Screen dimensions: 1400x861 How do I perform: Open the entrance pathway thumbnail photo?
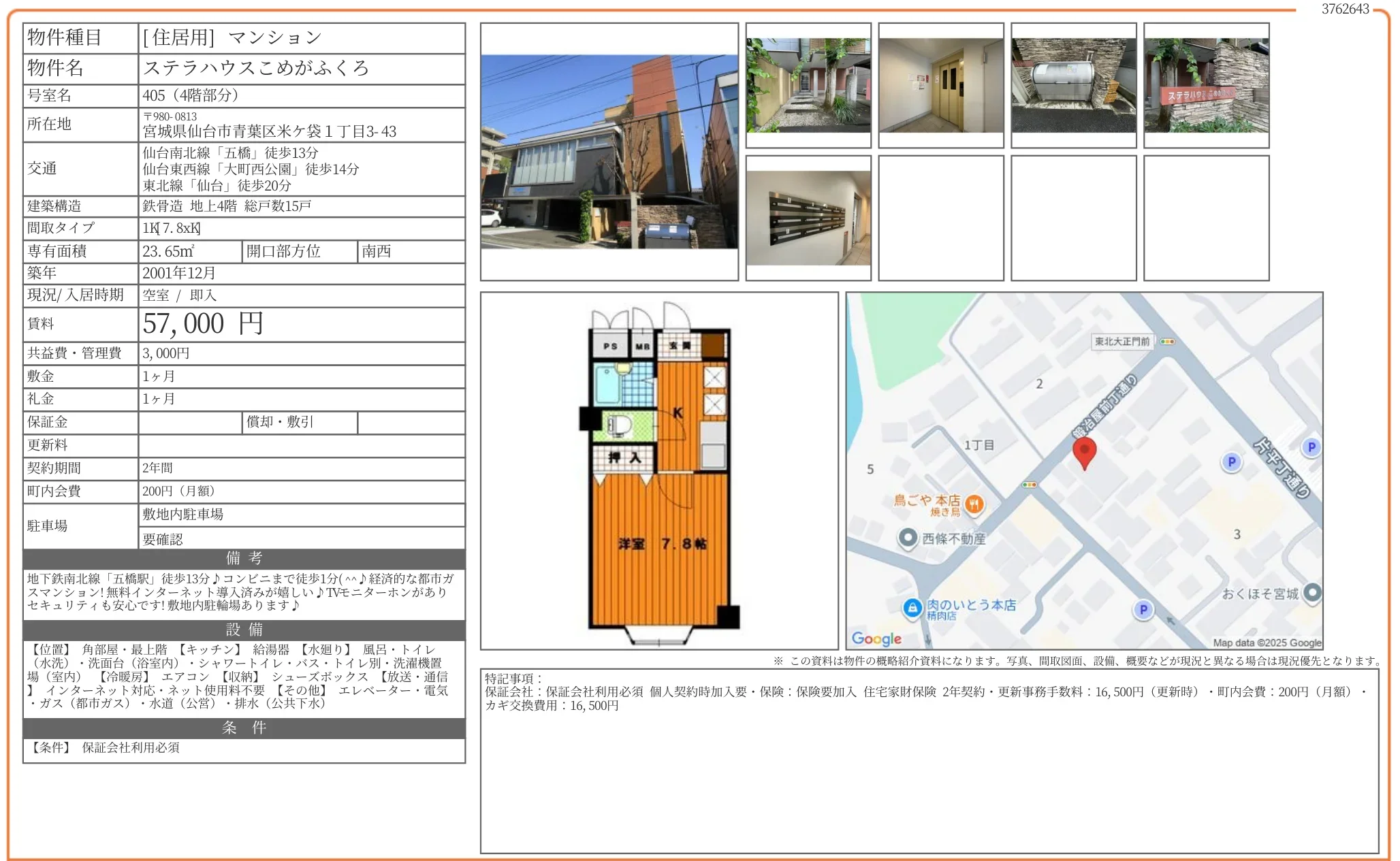coord(808,85)
